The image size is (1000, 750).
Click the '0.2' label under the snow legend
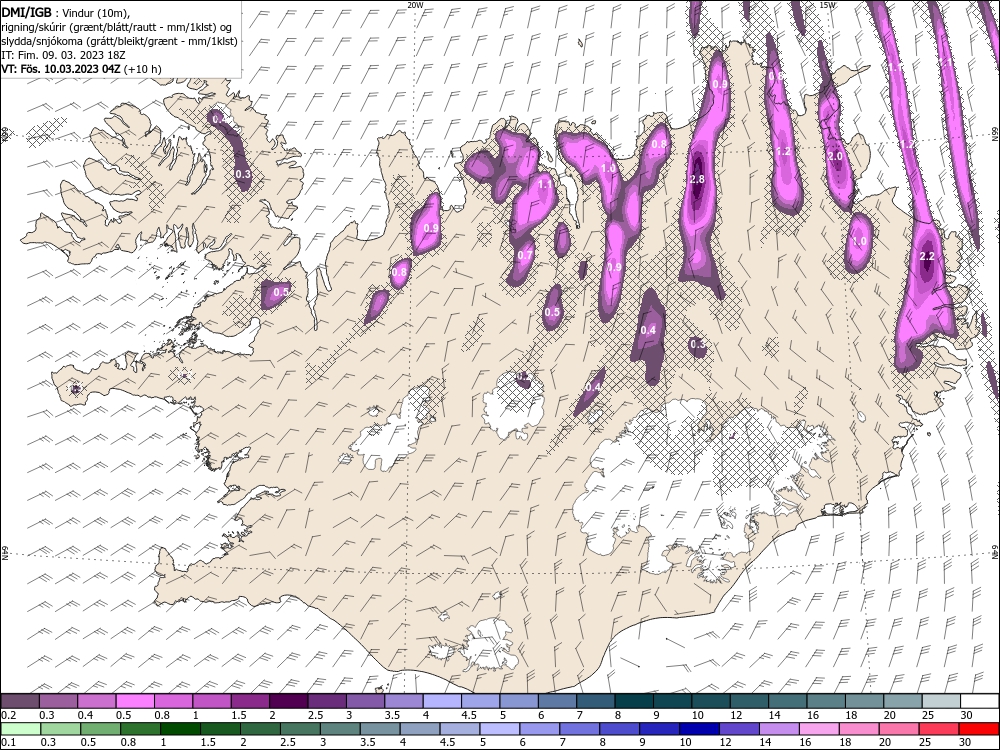coord(9,716)
